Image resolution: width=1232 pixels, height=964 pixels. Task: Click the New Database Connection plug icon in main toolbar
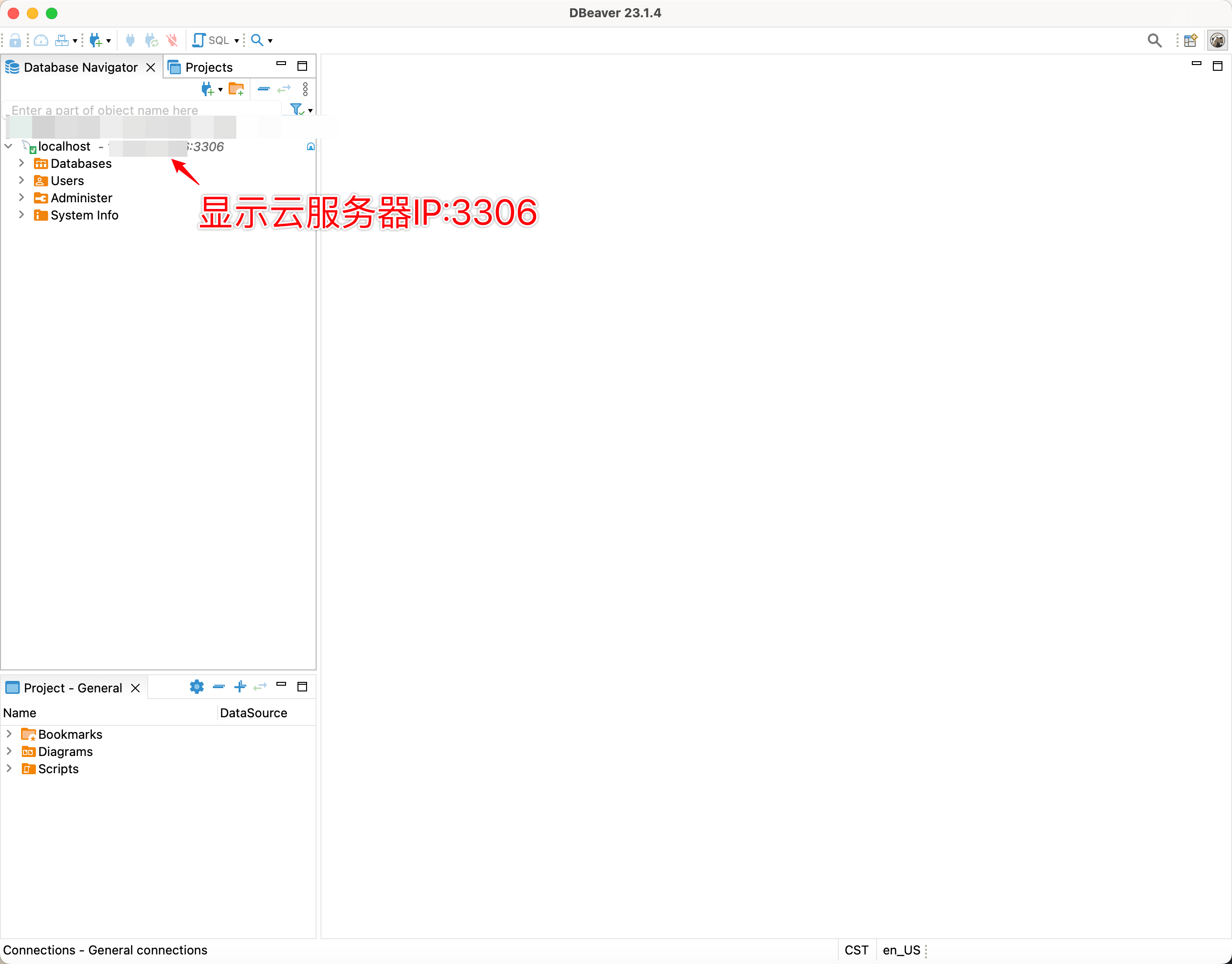coord(95,41)
